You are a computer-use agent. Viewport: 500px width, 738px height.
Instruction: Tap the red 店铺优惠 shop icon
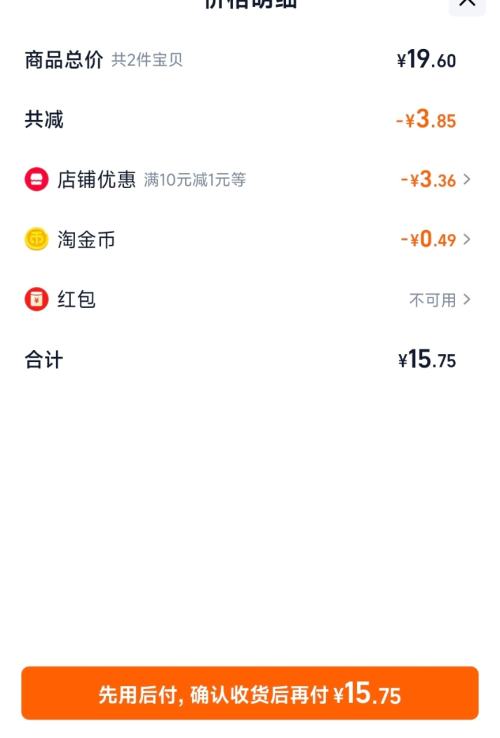36,179
